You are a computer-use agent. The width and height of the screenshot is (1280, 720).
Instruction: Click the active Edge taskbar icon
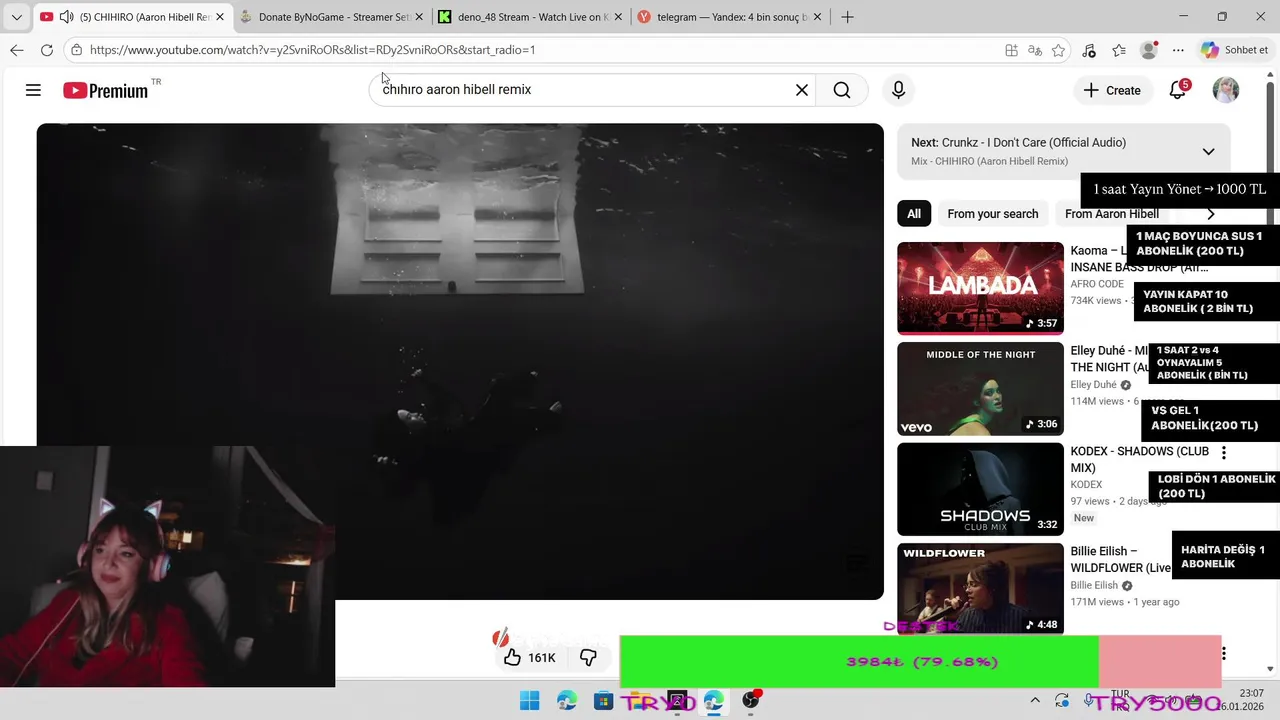[x=713, y=701]
